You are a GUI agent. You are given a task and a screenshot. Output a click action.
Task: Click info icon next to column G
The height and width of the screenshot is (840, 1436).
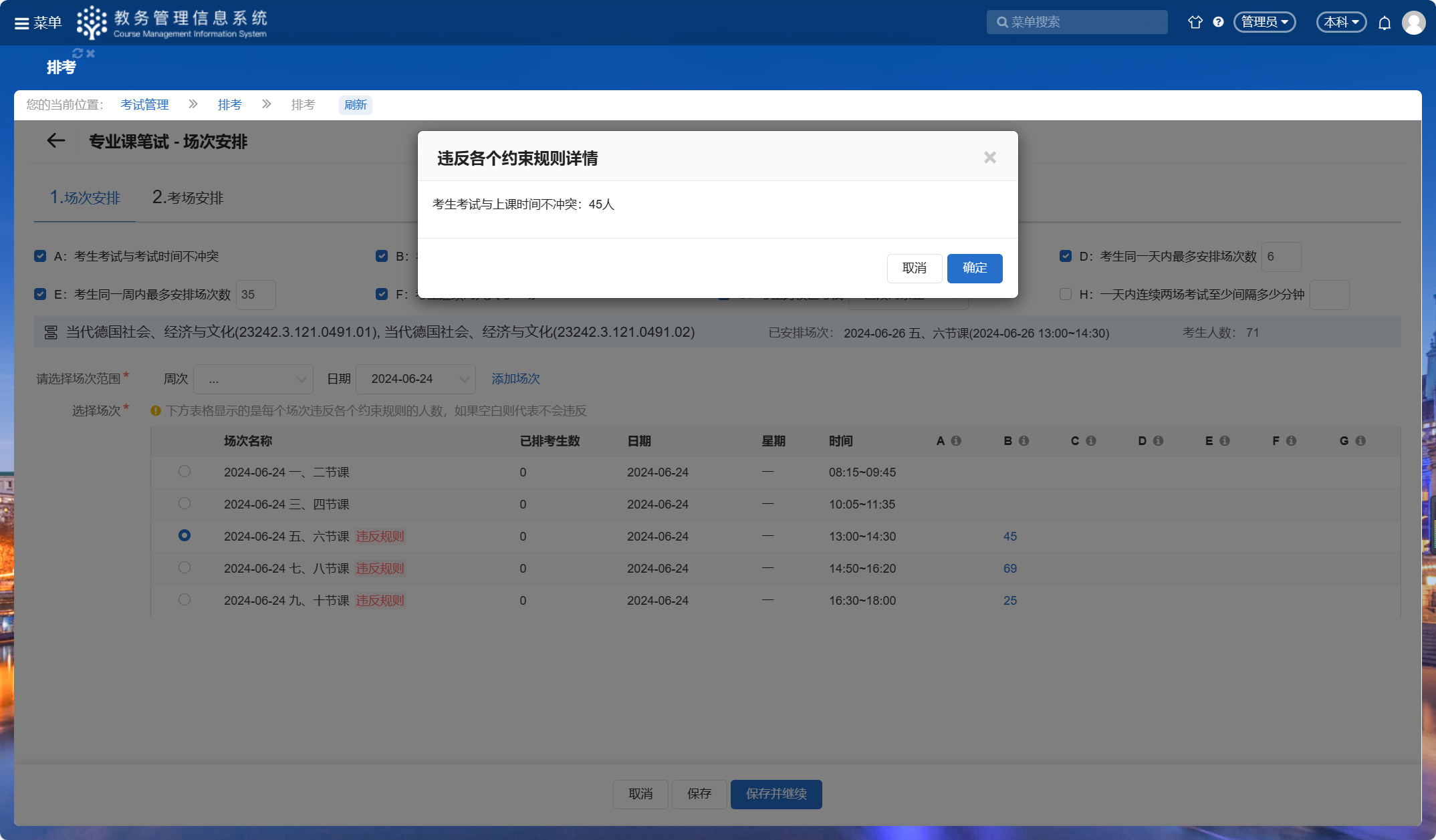(1360, 441)
